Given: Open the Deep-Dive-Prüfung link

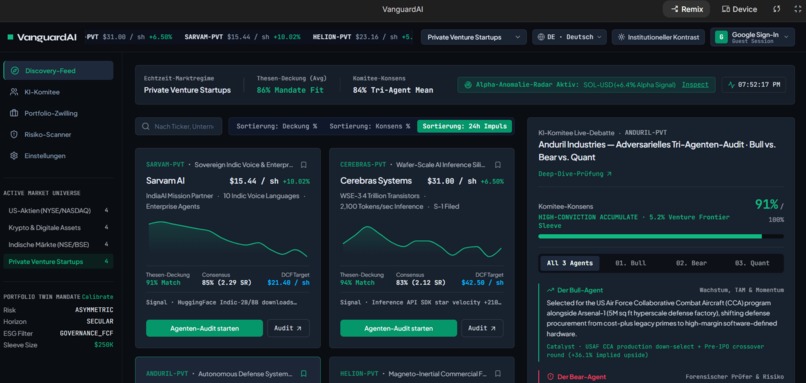Looking at the screenshot, I should (575, 174).
